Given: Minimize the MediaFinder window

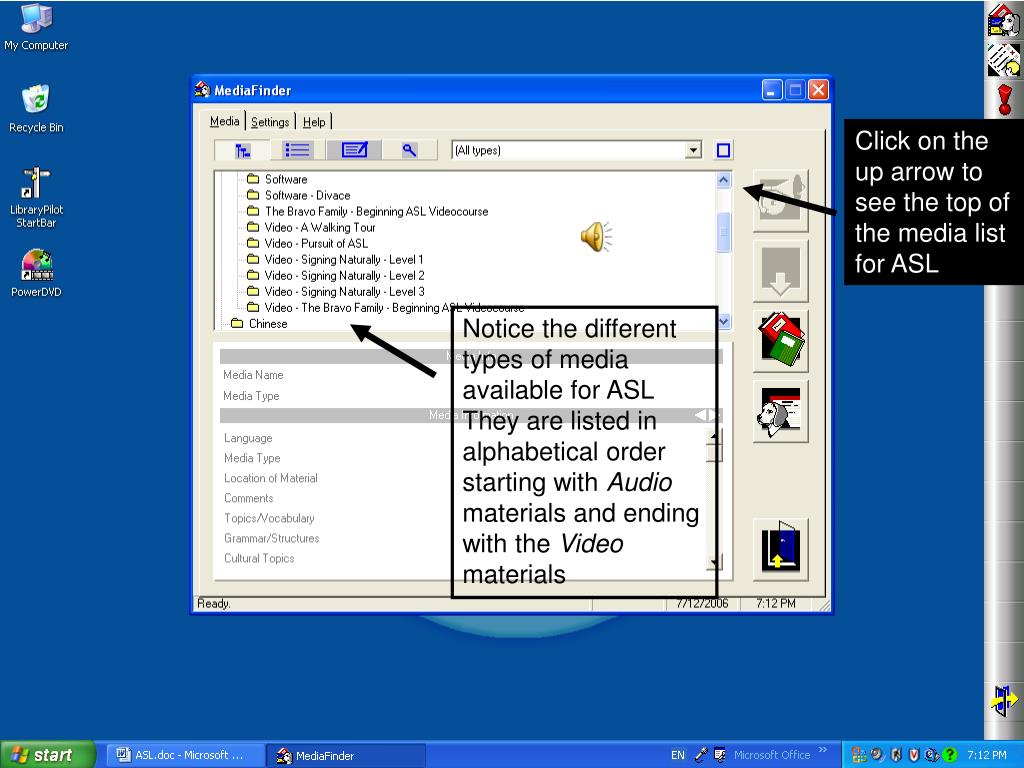Looking at the screenshot, I should click(772, 89).
